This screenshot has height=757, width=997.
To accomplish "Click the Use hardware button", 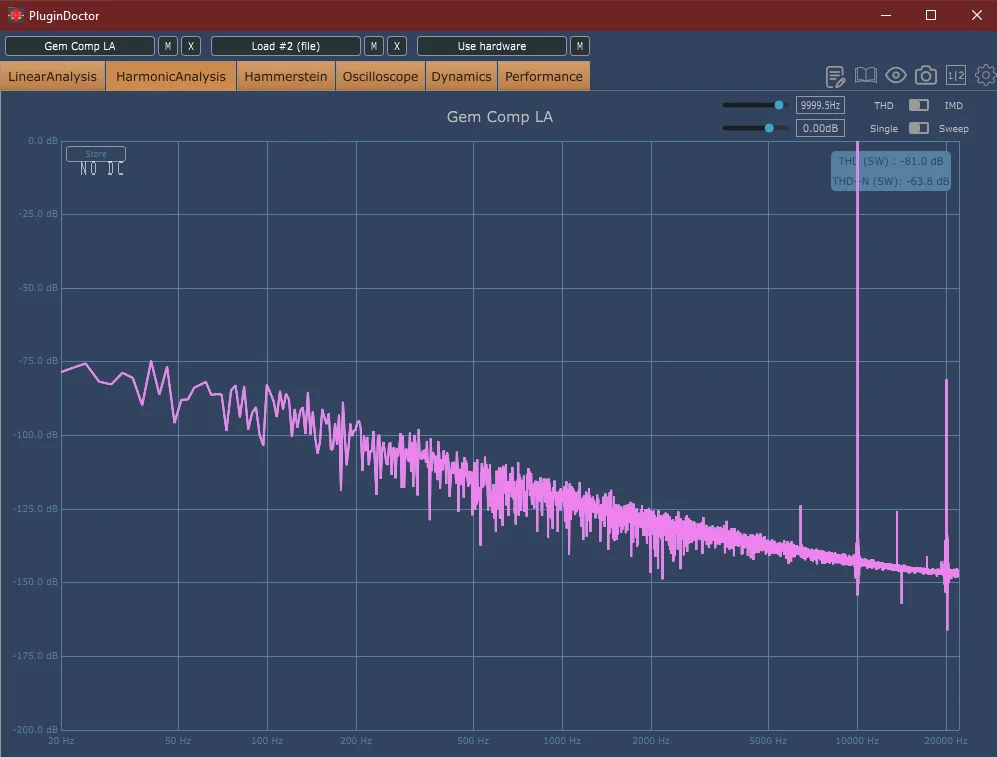I will pyautogui.click(x=492, y=46).
